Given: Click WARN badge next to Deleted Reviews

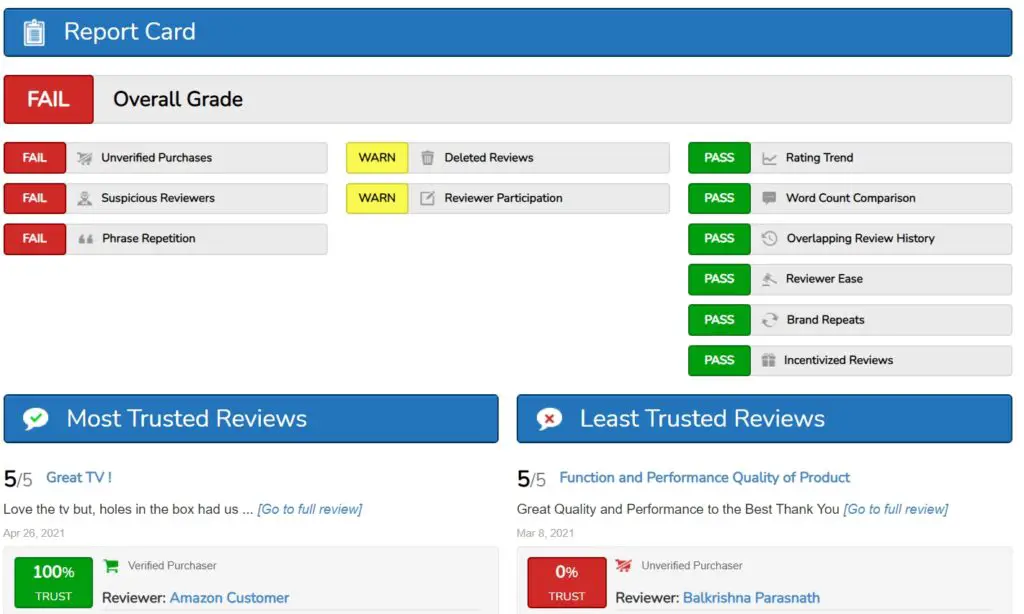Looking at the screenshot, I should click(377, 158).
